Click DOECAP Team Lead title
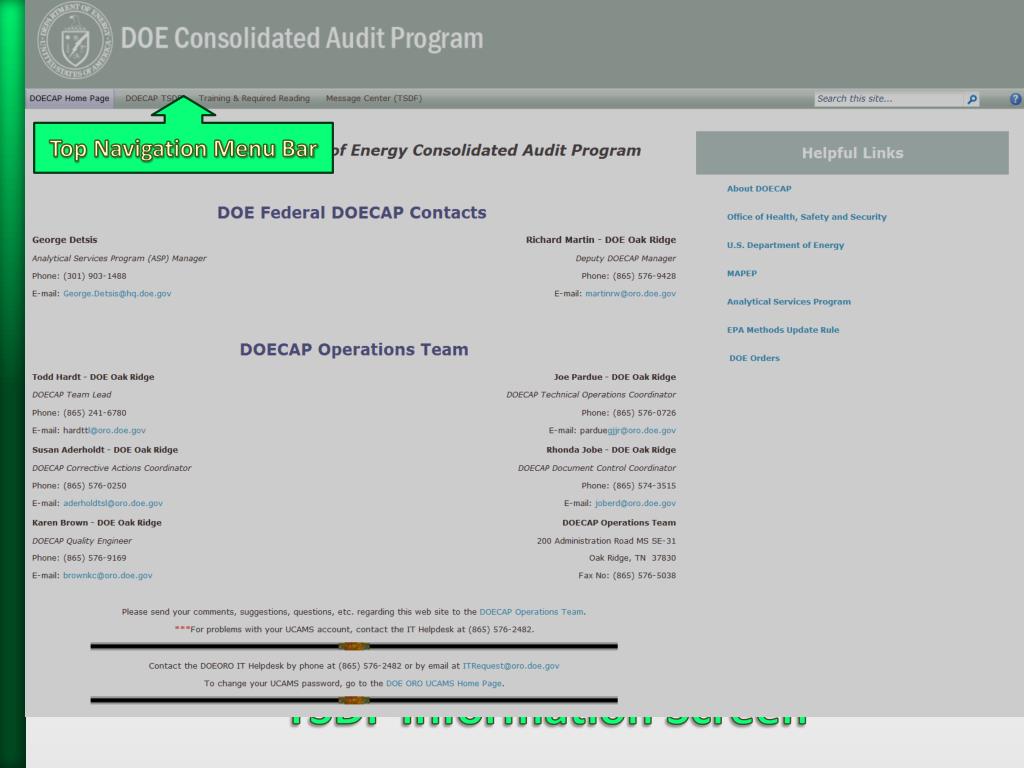 coord(72,395)
